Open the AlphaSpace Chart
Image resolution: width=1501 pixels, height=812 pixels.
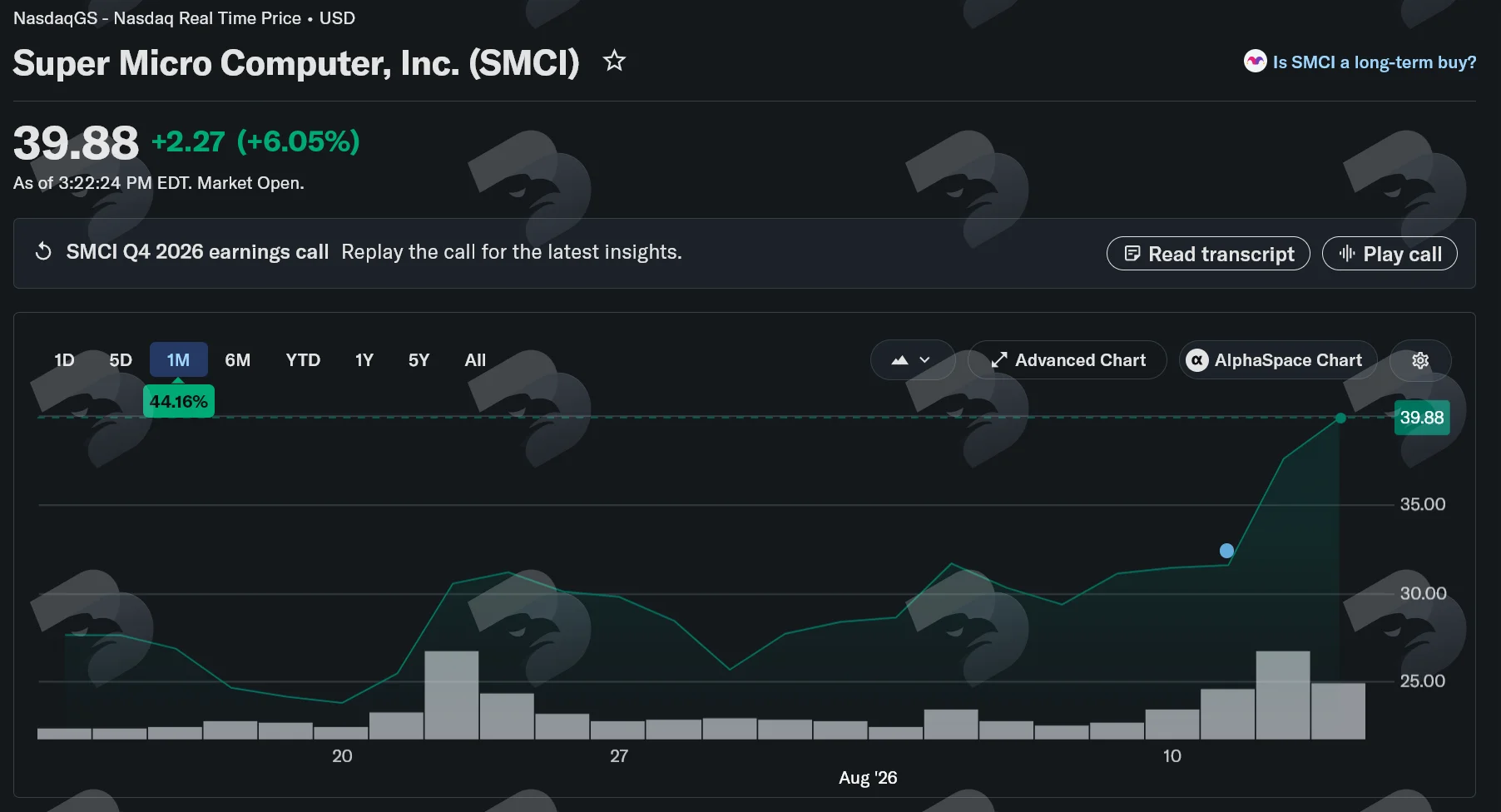(x=1278, y=360)
